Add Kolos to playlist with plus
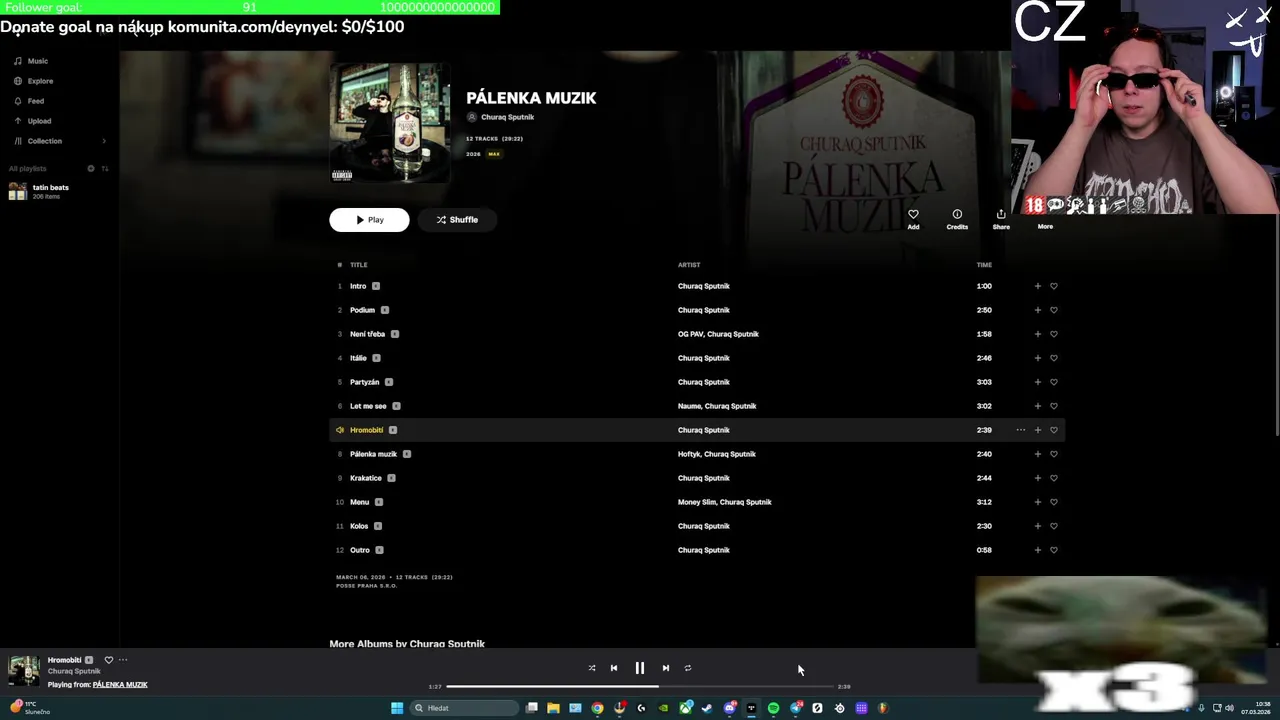 click(1037, 526)
